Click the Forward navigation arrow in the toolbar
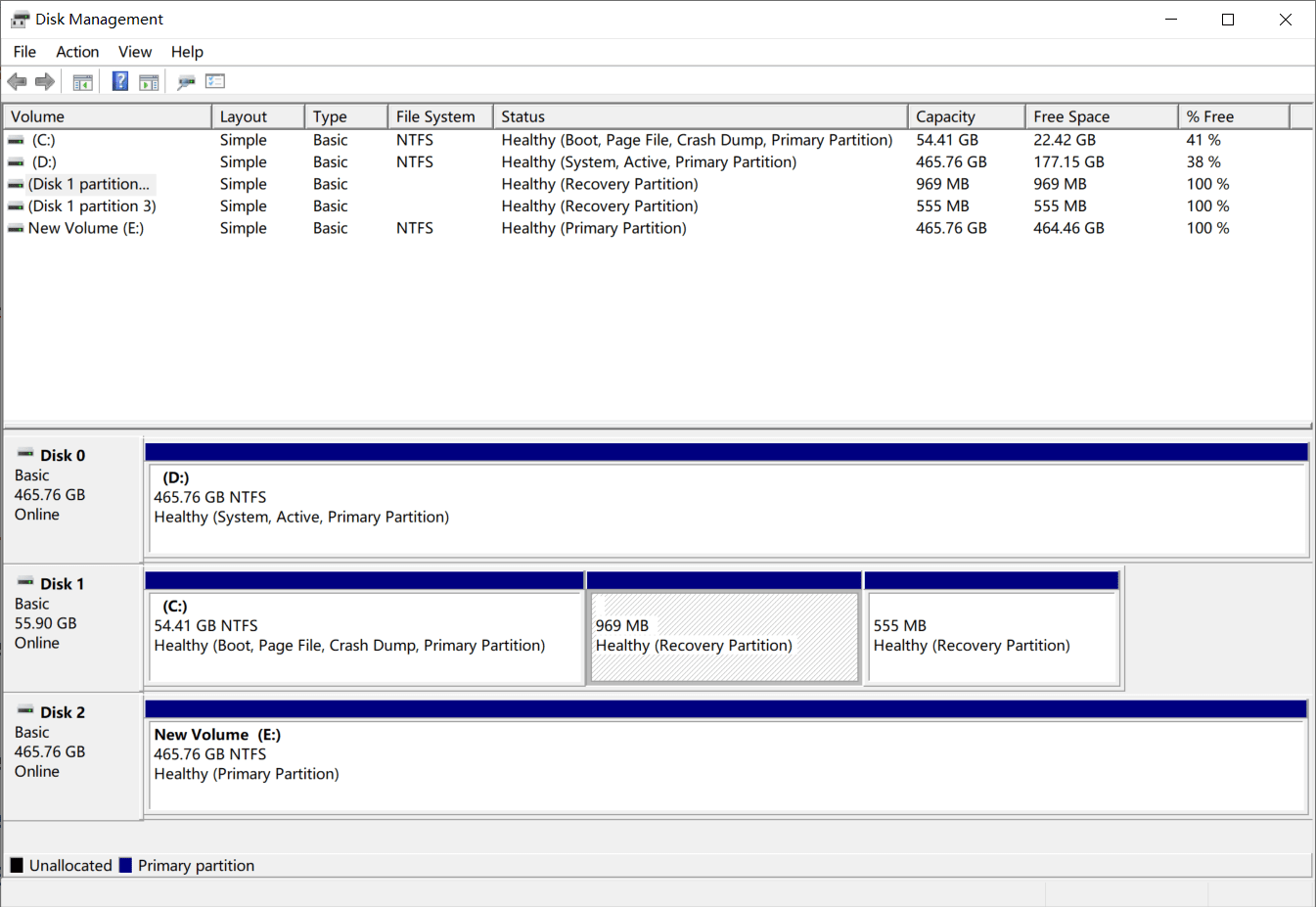The height and width of the screenshot is (907, 1316). (45, 81)
